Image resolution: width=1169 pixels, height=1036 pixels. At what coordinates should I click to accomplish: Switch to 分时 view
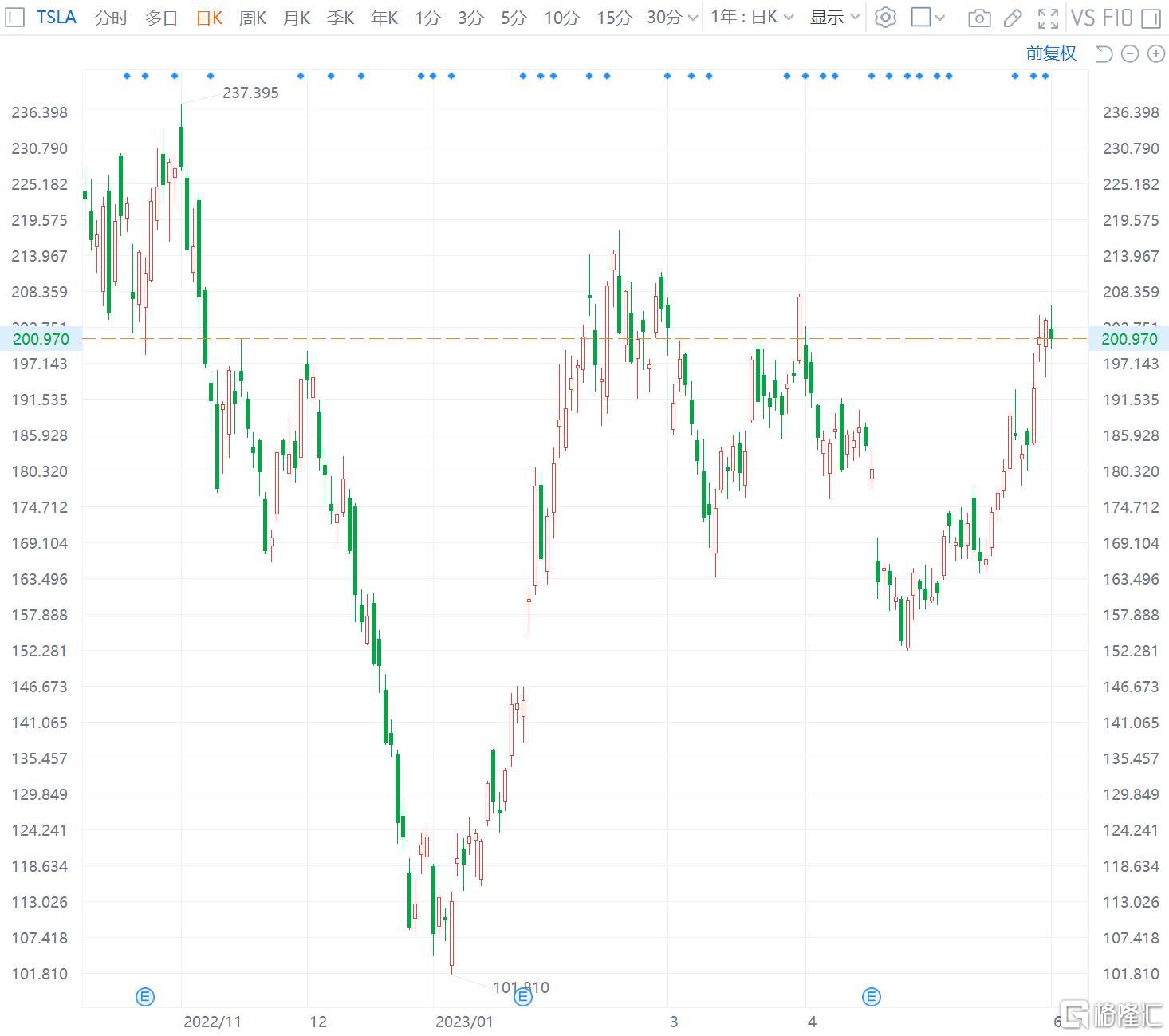coord(111,17)
